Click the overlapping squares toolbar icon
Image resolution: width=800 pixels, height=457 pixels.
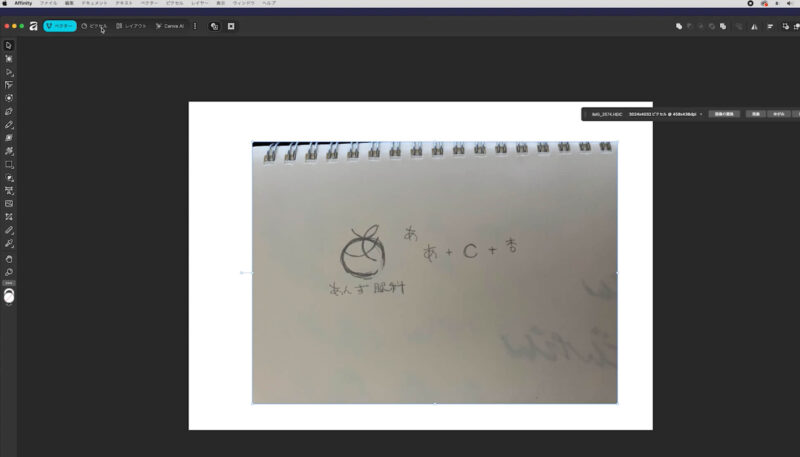[x=214, y=26]
